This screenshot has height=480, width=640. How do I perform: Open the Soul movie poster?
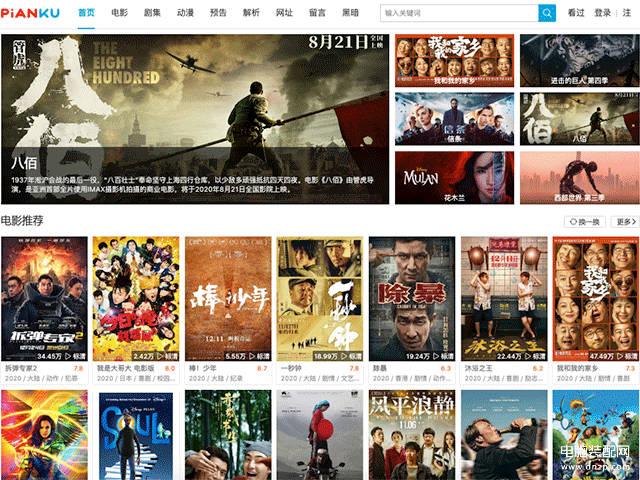click(x=136, y=435)
